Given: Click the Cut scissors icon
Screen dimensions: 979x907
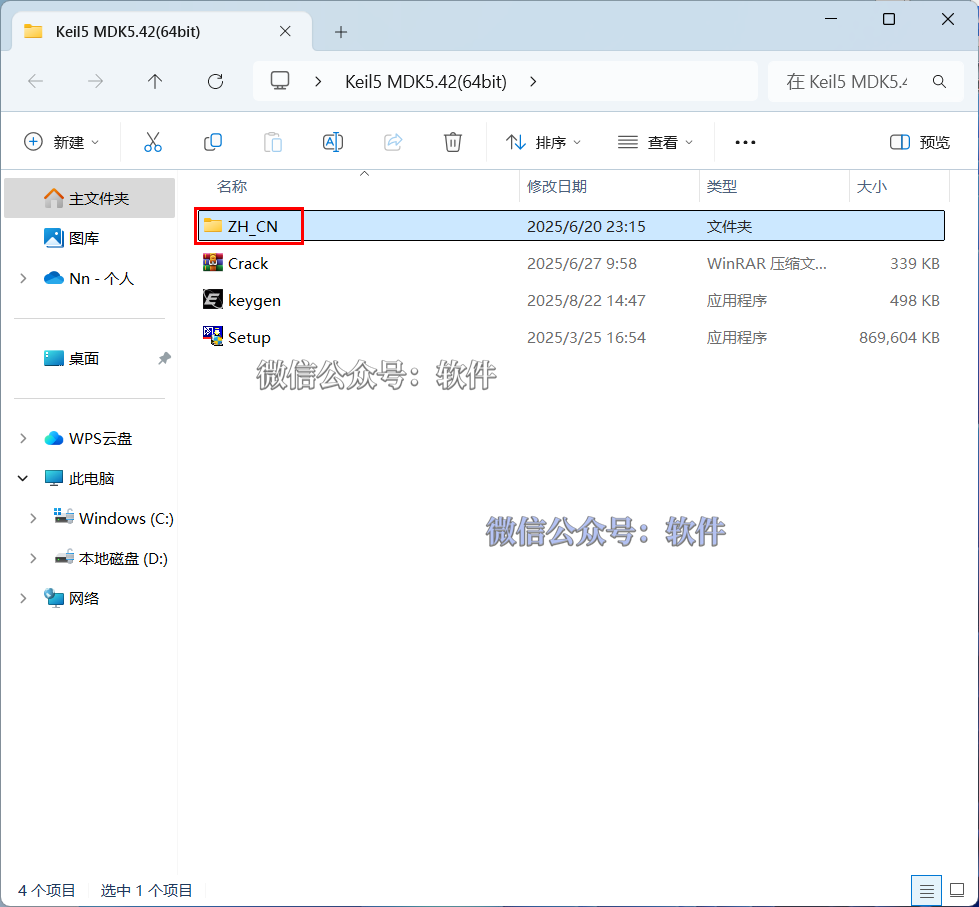Looking at the screenshot, I should pos(152,142).
